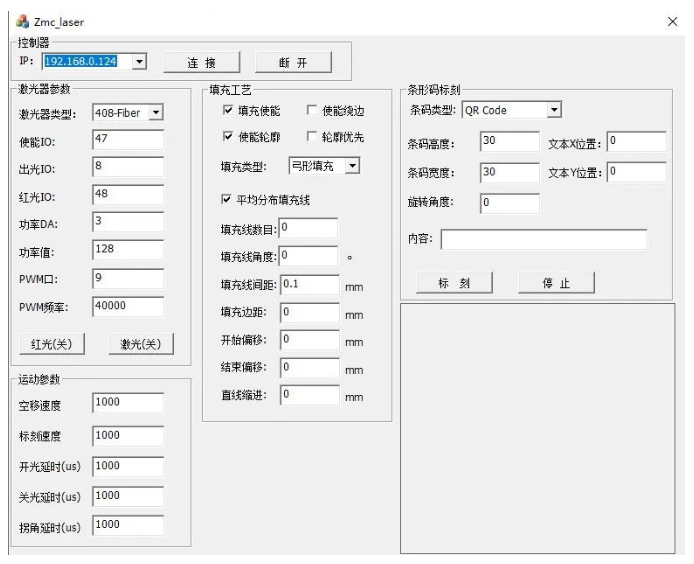Click the 拐角延时(us) input field
694x564 pixels.
[128, 525]
